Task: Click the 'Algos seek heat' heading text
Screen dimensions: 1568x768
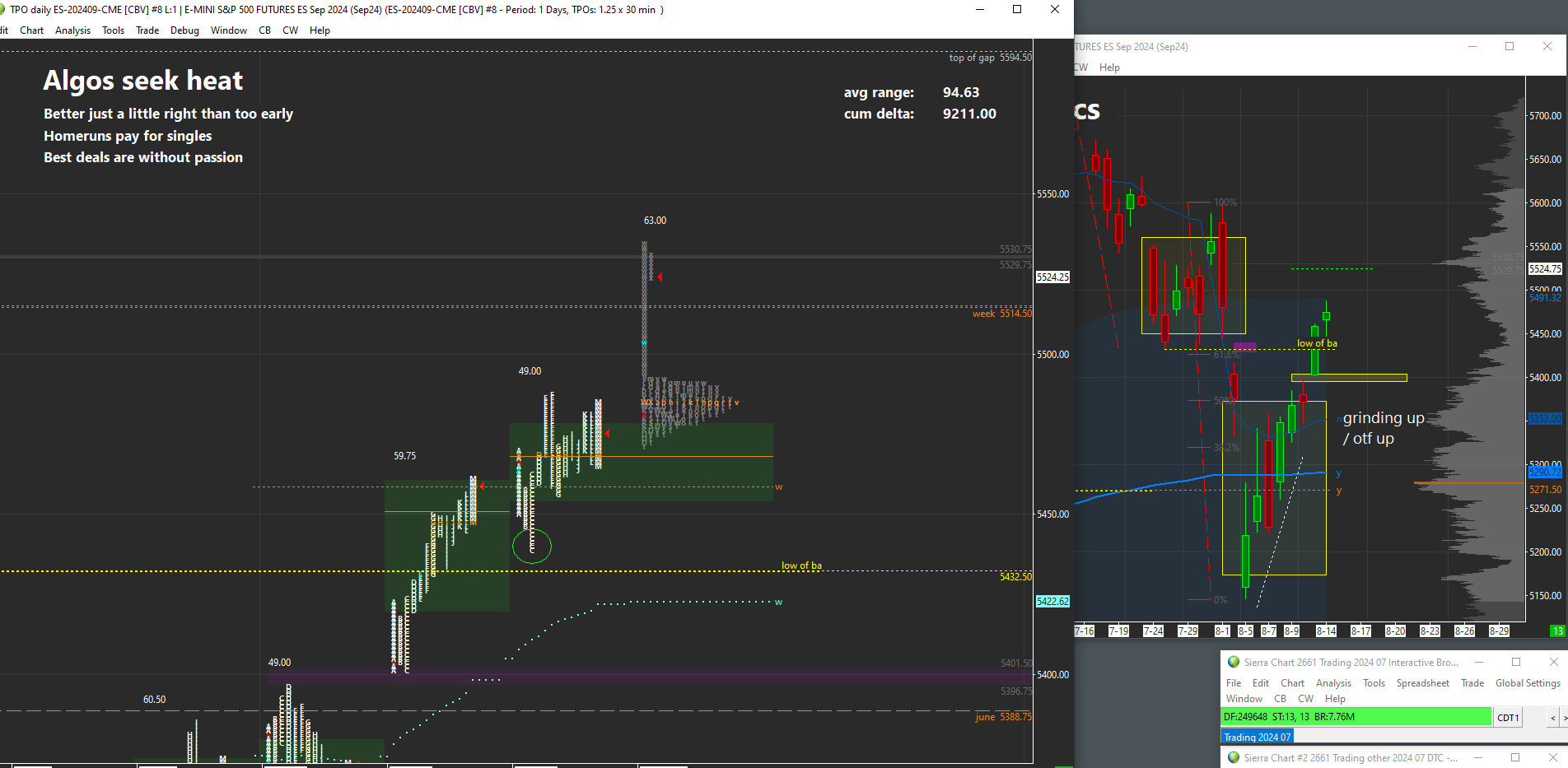Action: point(143,81)
